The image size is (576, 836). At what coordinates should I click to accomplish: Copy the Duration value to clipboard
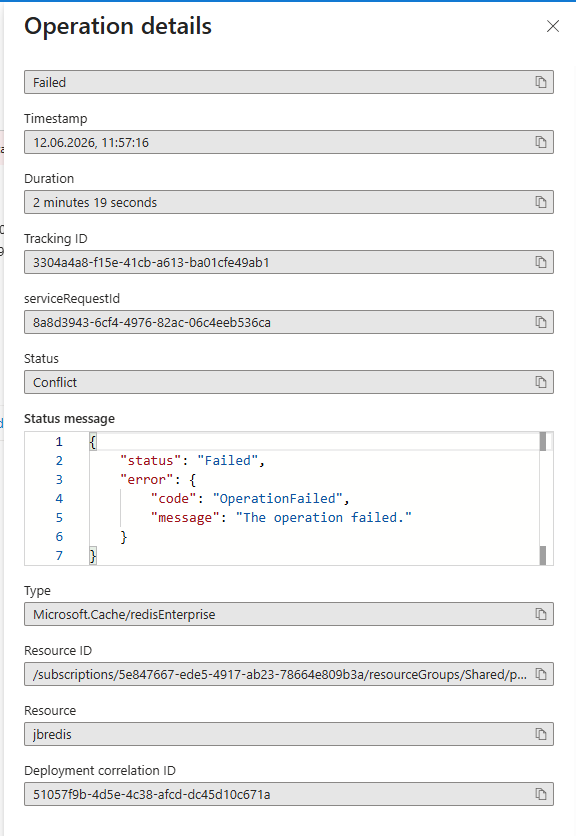coord(541,202)
